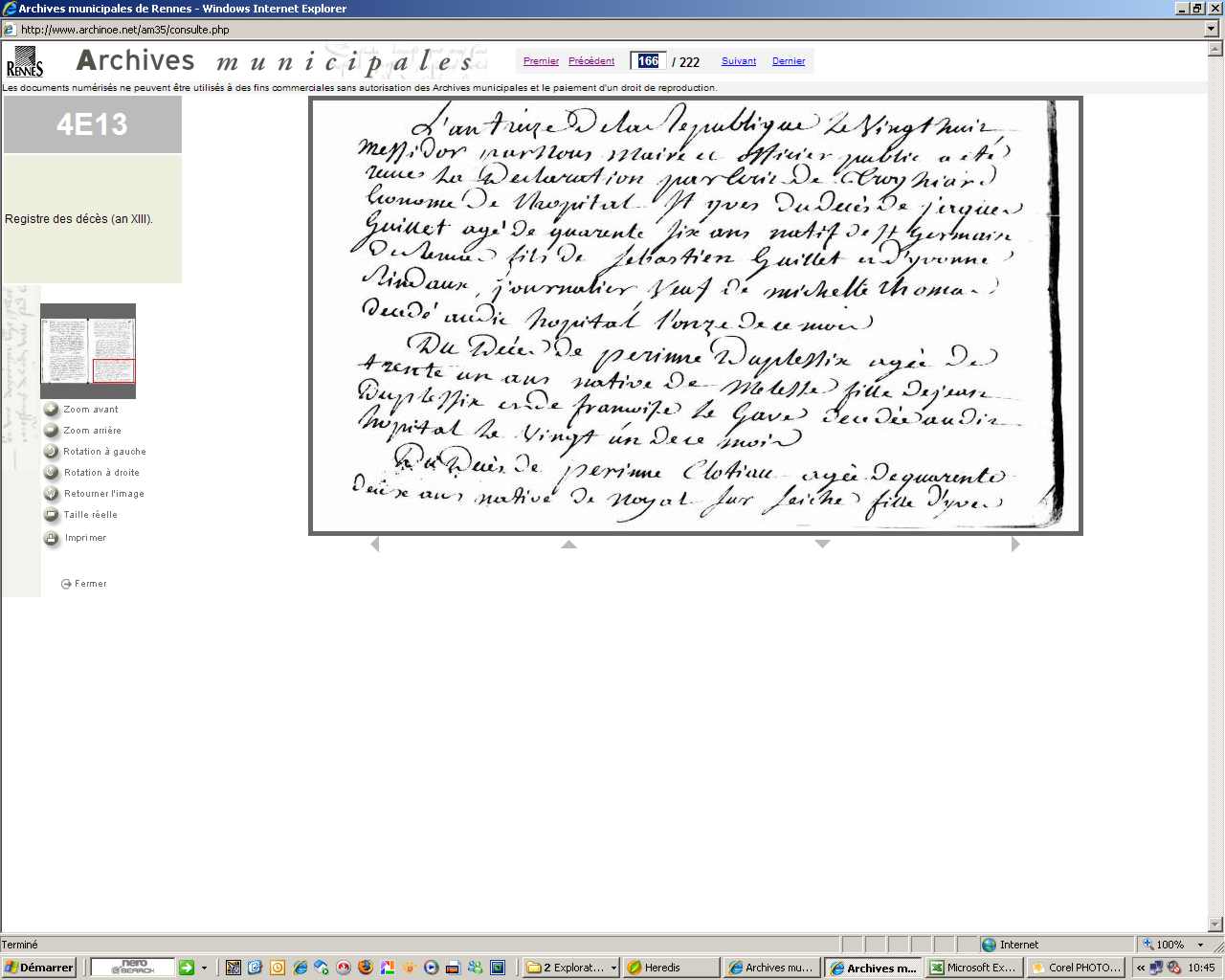
Task: Open the 100% zoom level dropdown
Action: [x=1200, y=945]
